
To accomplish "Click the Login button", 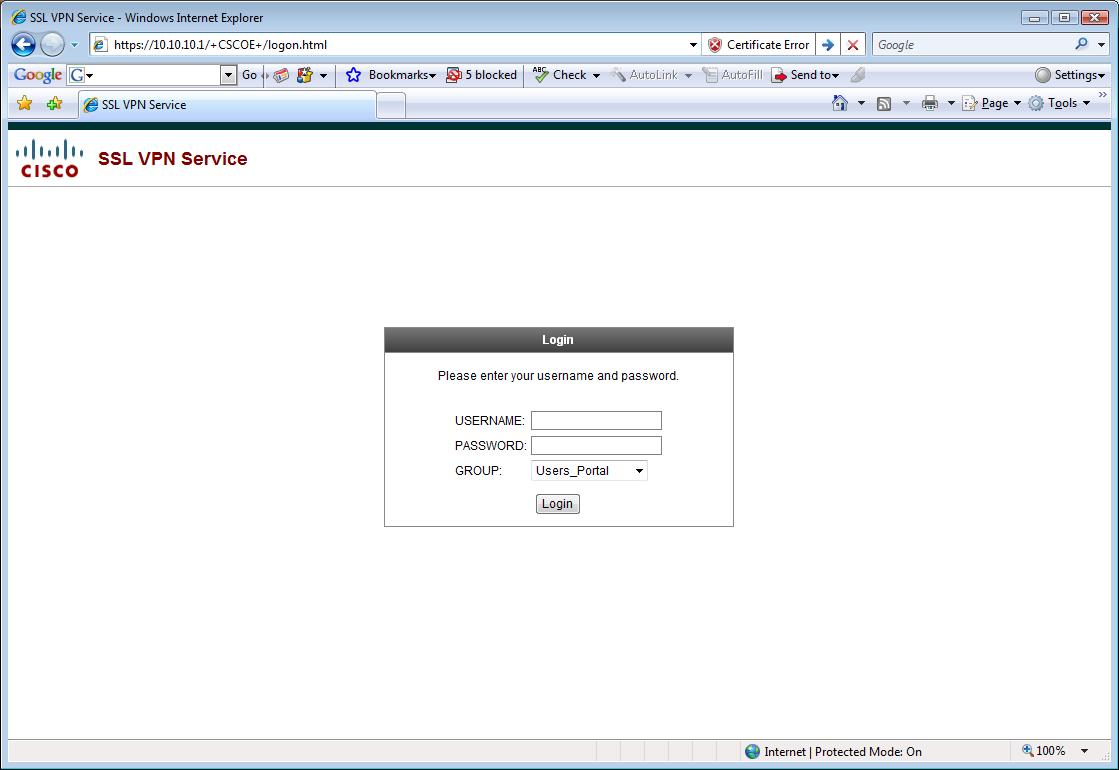I will 557,504.
